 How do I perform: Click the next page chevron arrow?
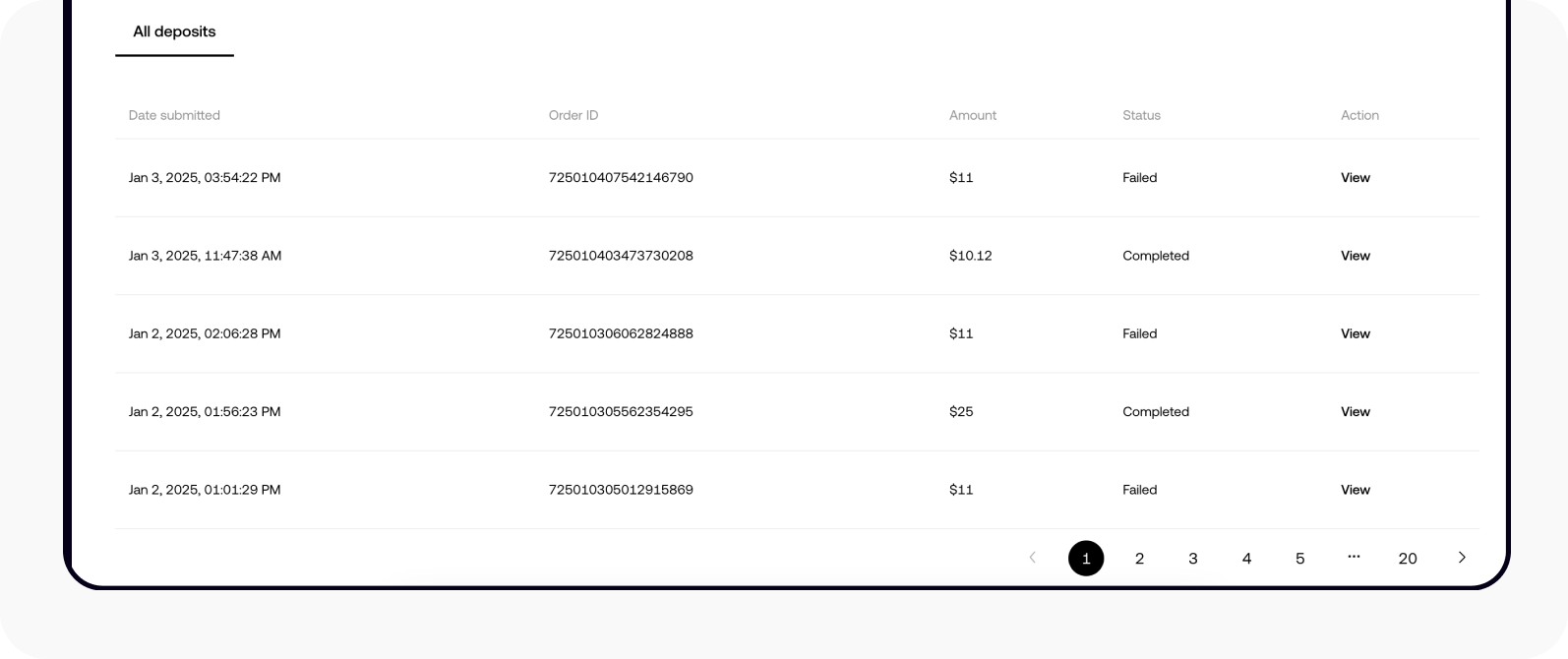[1462, 558]
